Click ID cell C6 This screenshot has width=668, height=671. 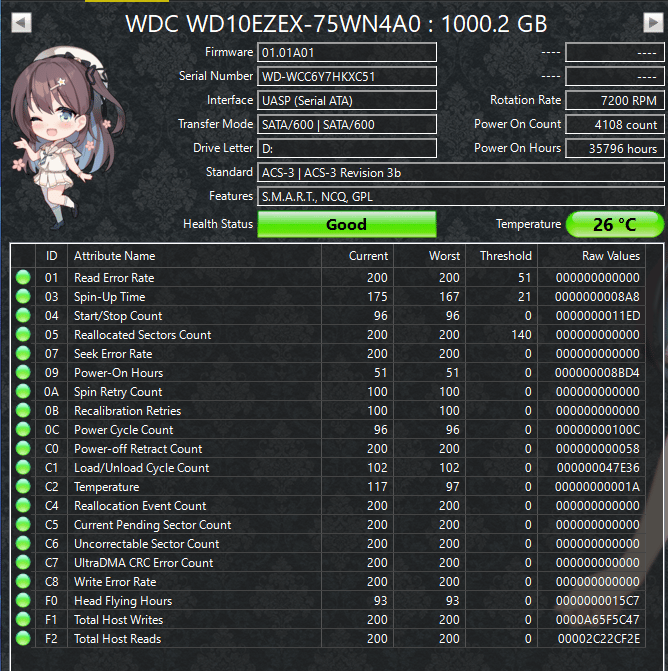point(51,543)
